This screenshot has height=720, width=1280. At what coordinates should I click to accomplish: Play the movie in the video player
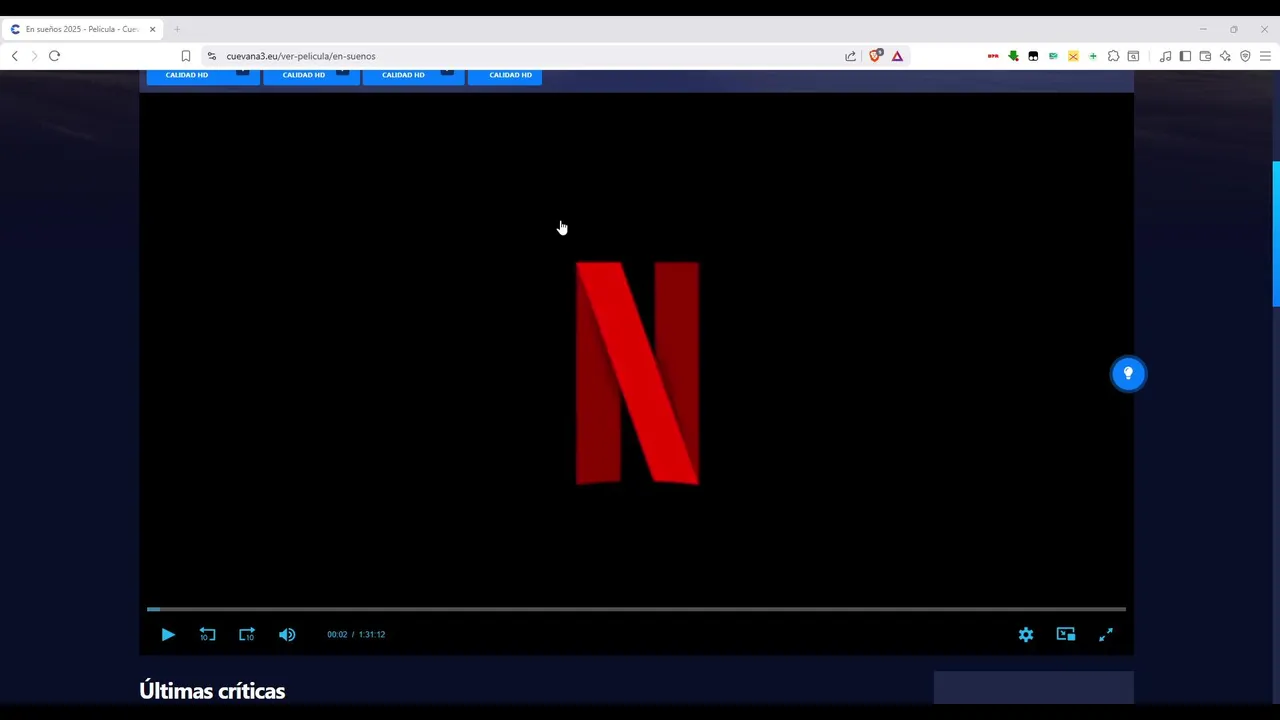(x=168, y=634)
